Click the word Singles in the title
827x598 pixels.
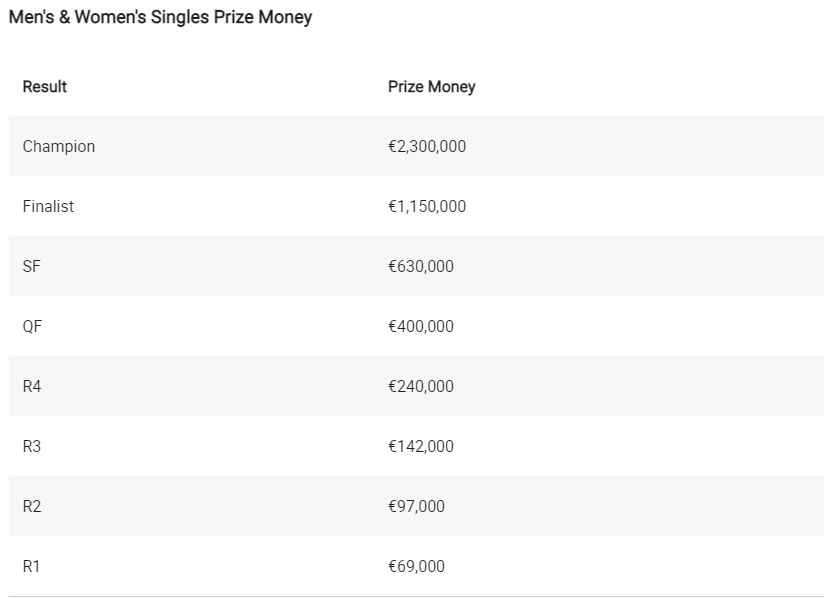pyautogui.click(x=180, y=17)
